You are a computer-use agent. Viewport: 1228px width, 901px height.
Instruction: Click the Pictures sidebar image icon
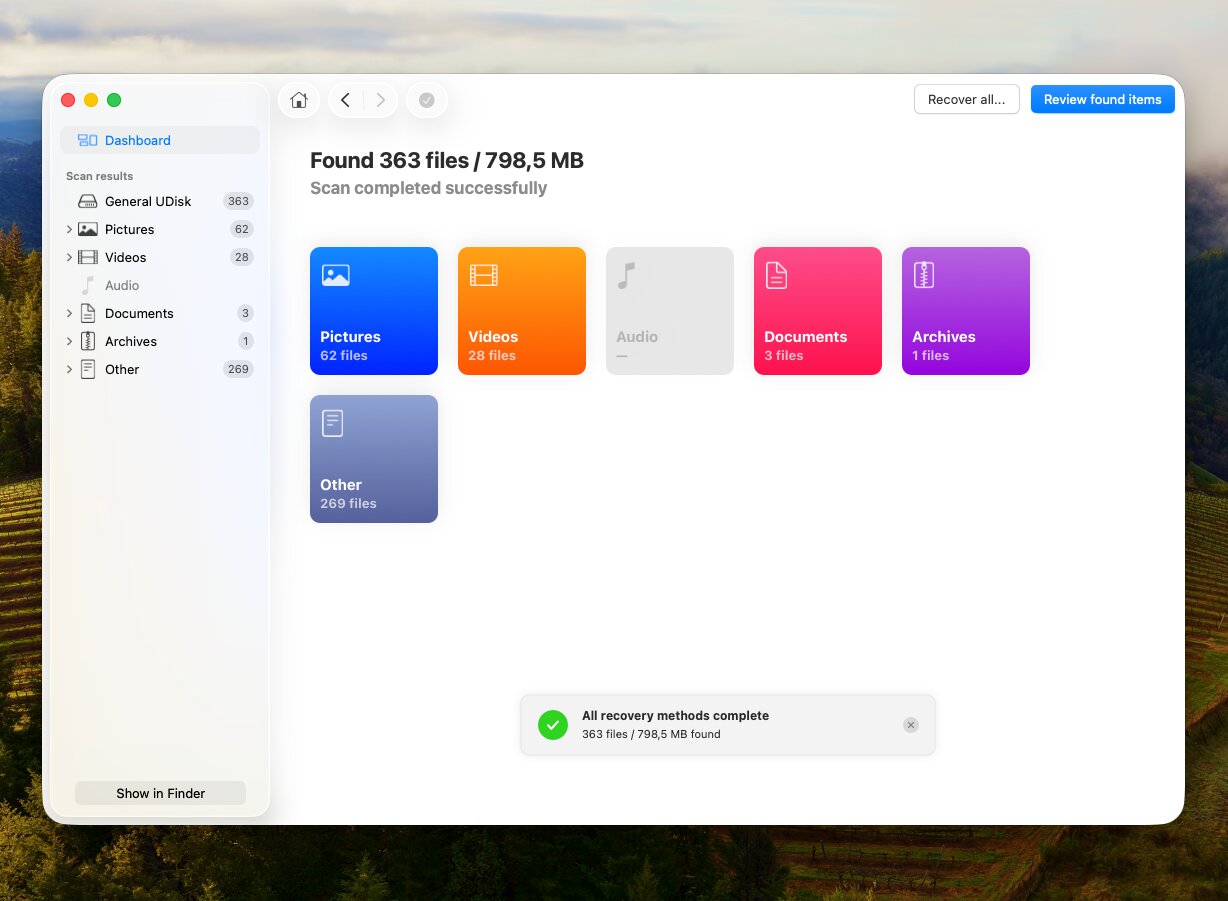pyautogui.click(x=88, y=229)
